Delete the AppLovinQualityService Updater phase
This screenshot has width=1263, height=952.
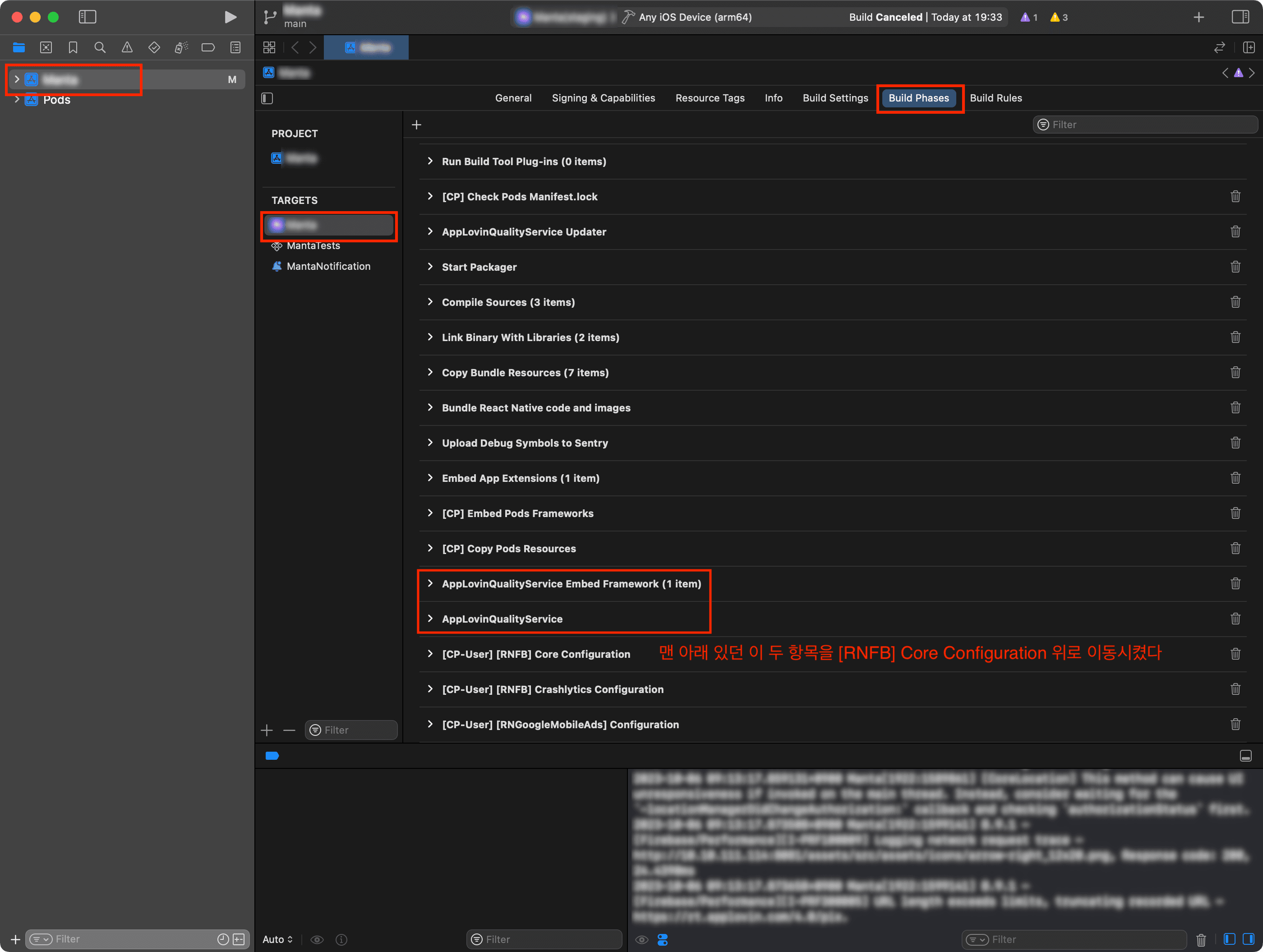click(x=1235, y=231)
